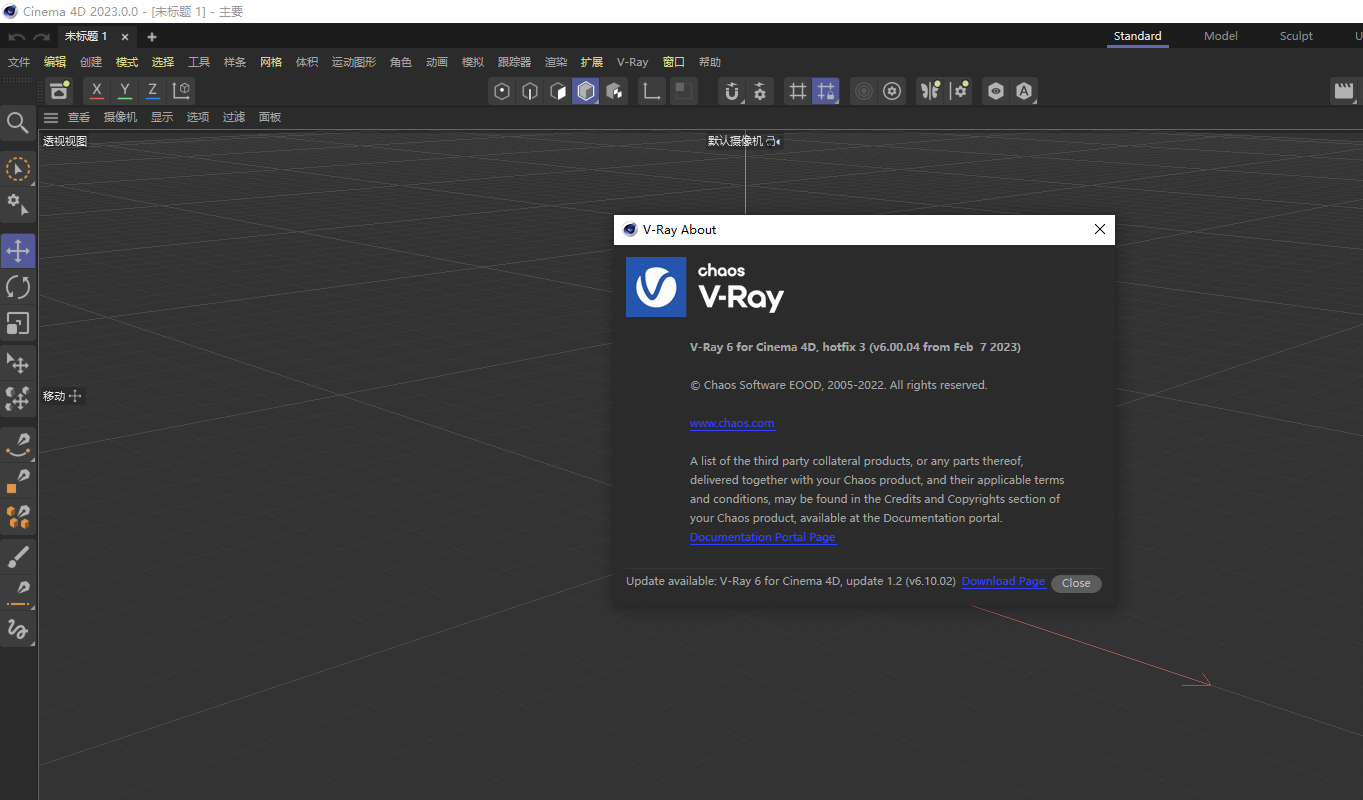Click the Axis modification icon
Viewport: 1363px width, 800px height.
point(651,91)
